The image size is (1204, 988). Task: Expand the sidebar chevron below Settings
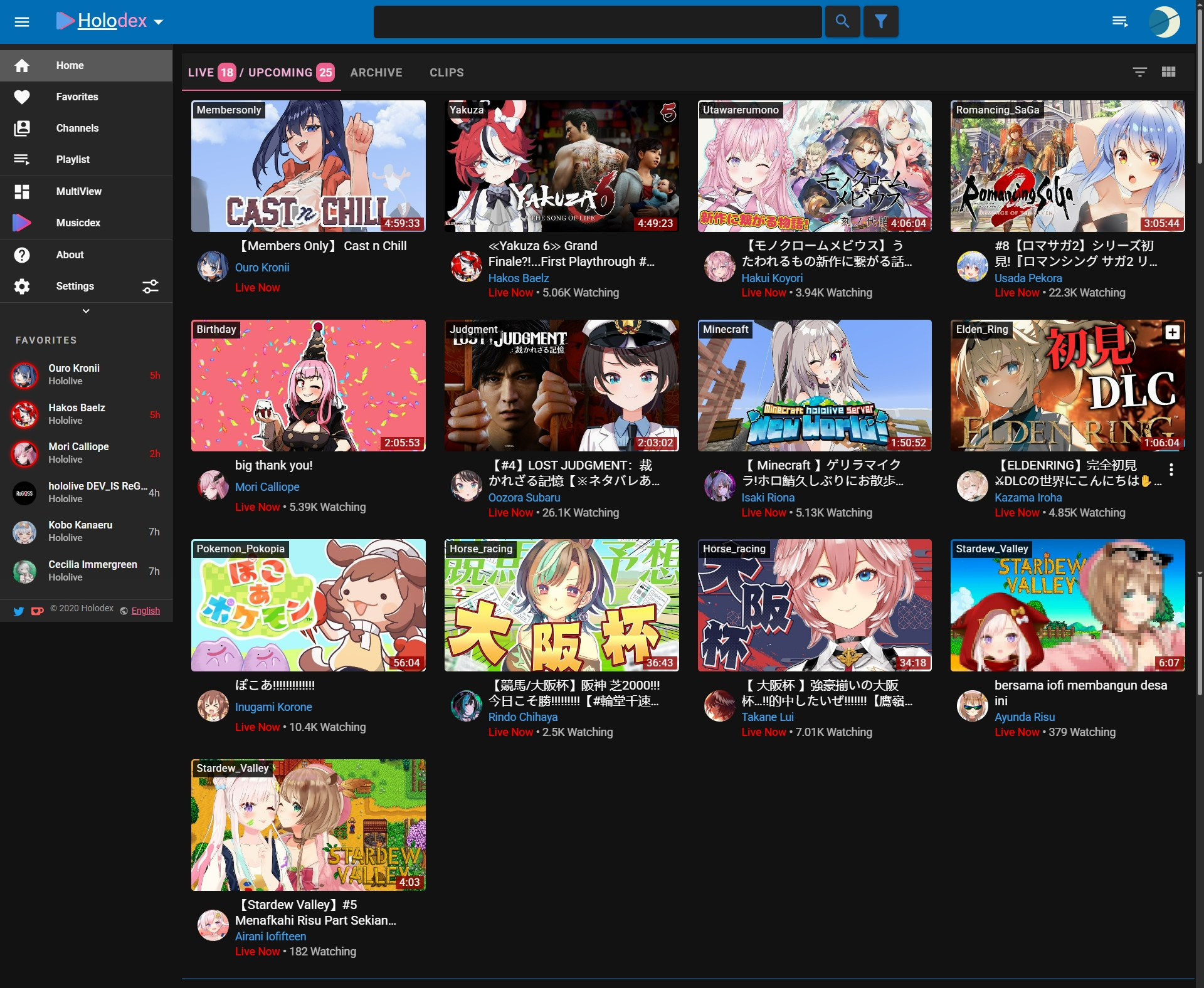(86, 311)
